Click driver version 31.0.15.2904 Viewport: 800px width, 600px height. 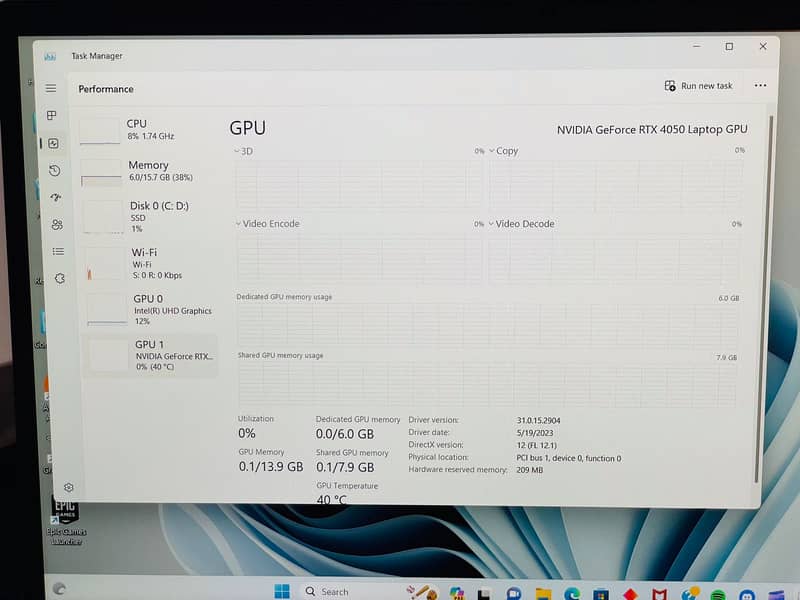coord(538,420)
